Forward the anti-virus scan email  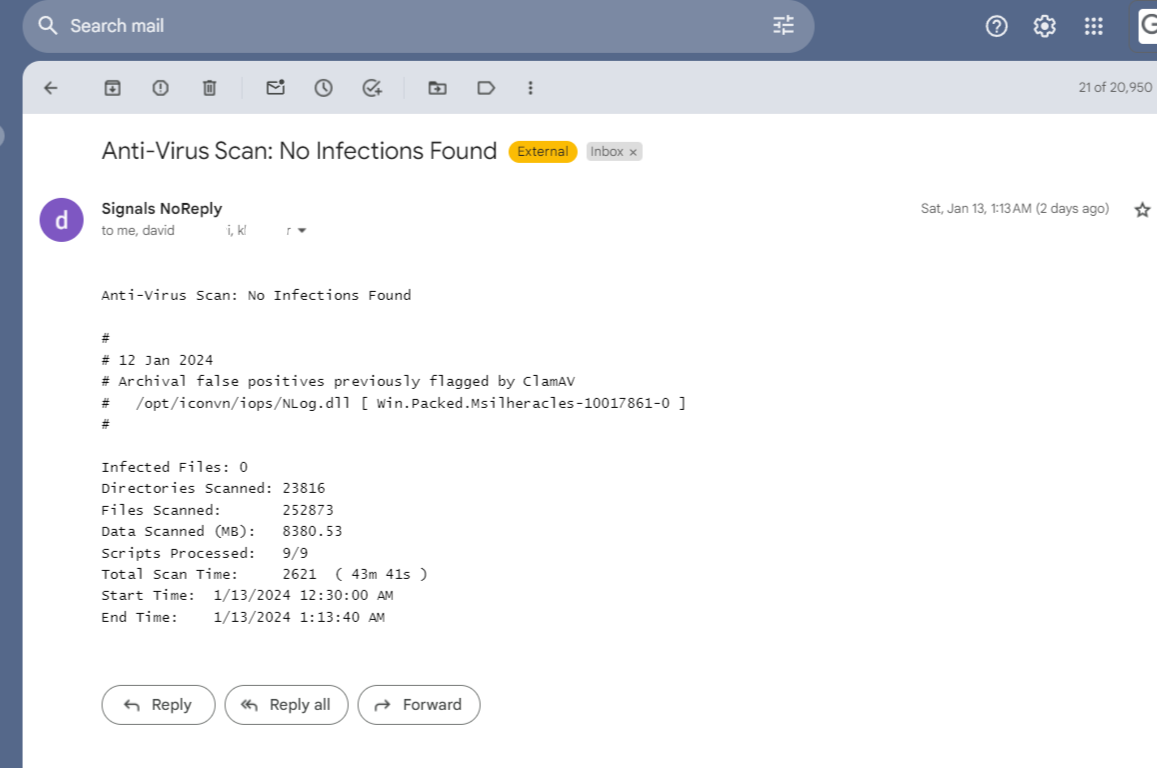point(418,705)
